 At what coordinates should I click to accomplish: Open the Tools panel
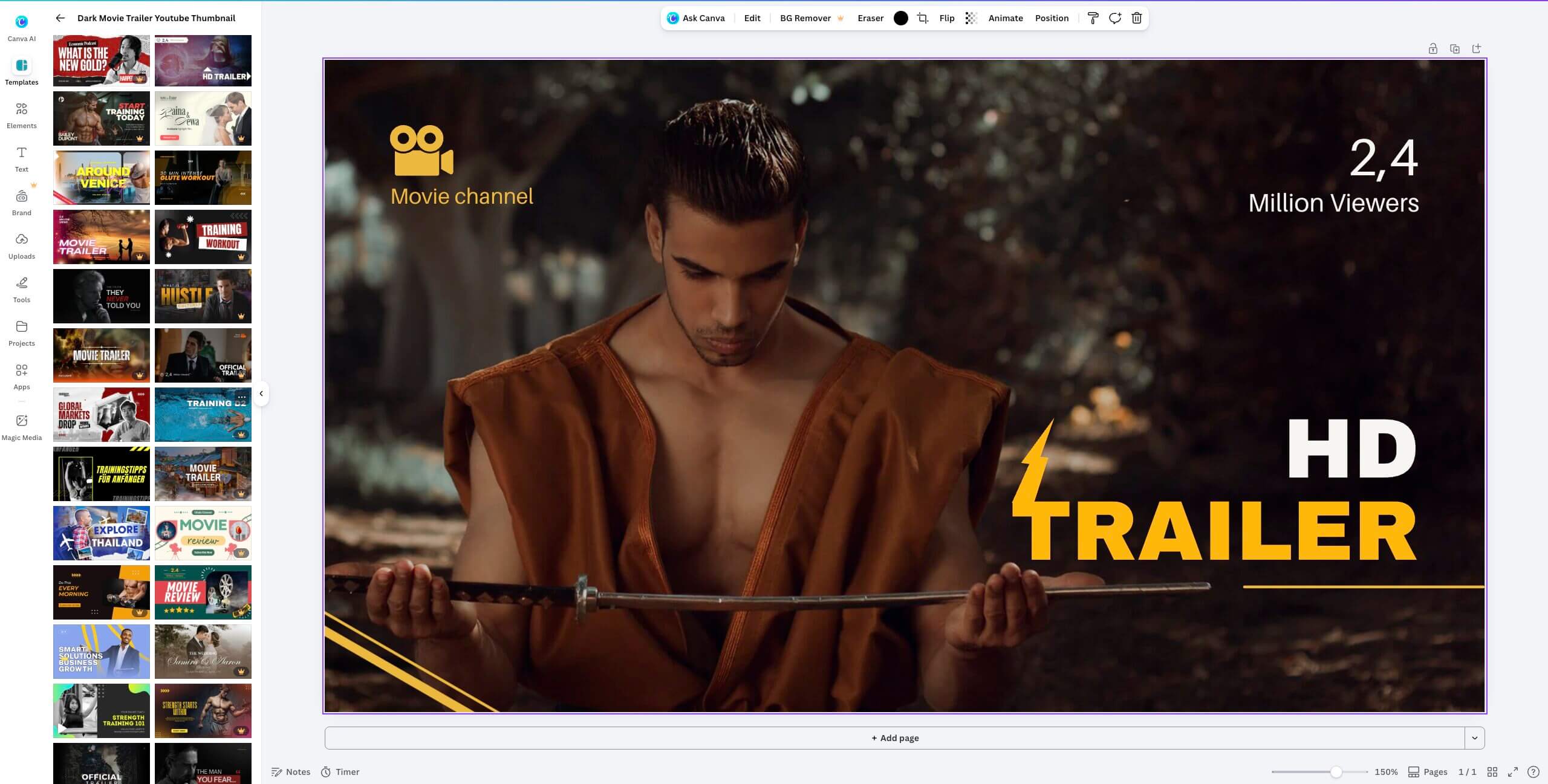click(22, 289)
